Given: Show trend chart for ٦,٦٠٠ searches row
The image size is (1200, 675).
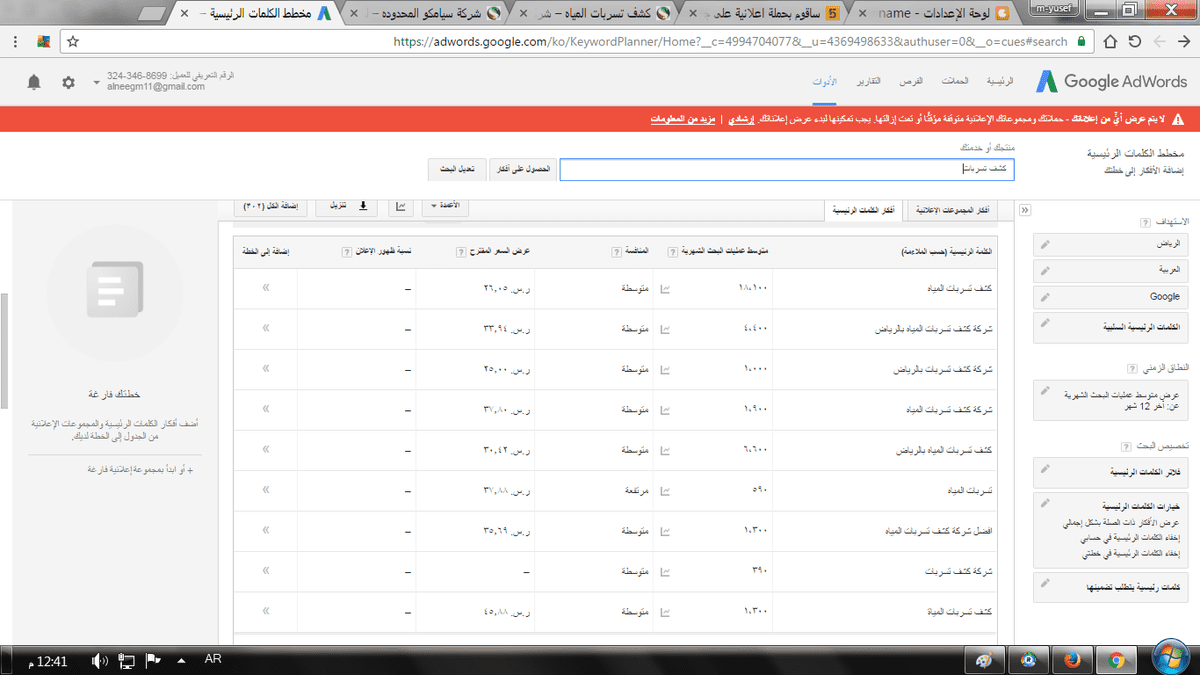Looking at the screenshot, I should tap(666, 451).
